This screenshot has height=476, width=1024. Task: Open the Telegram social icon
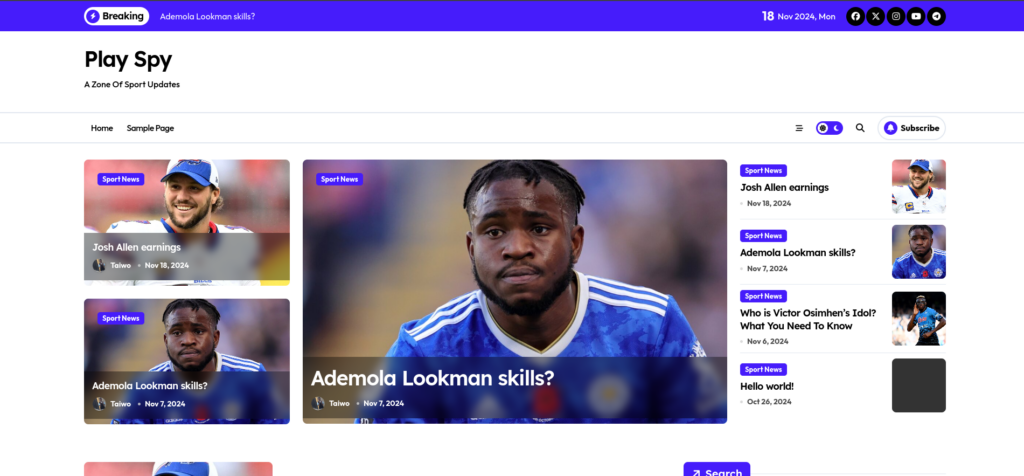(936, 16)
